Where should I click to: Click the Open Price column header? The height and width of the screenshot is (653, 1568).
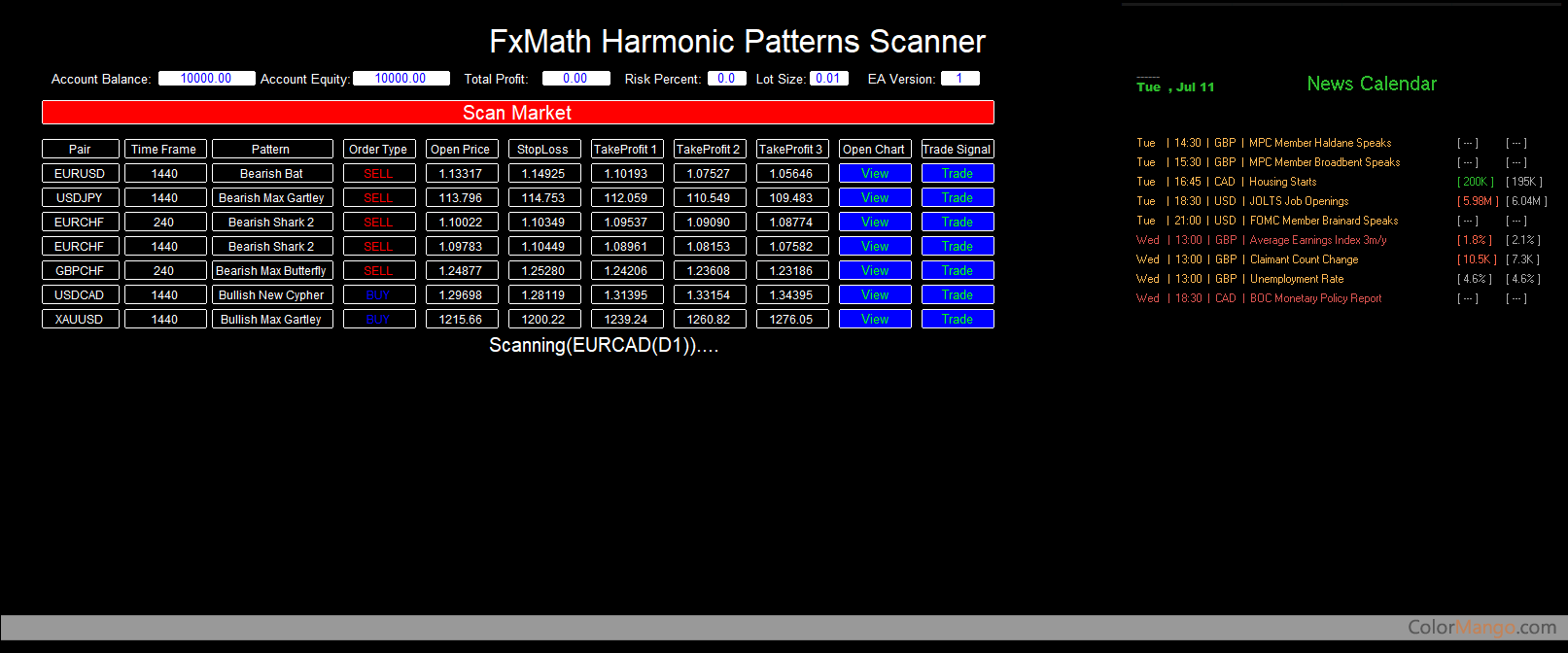pyautogui.click(x=461, y=149)
